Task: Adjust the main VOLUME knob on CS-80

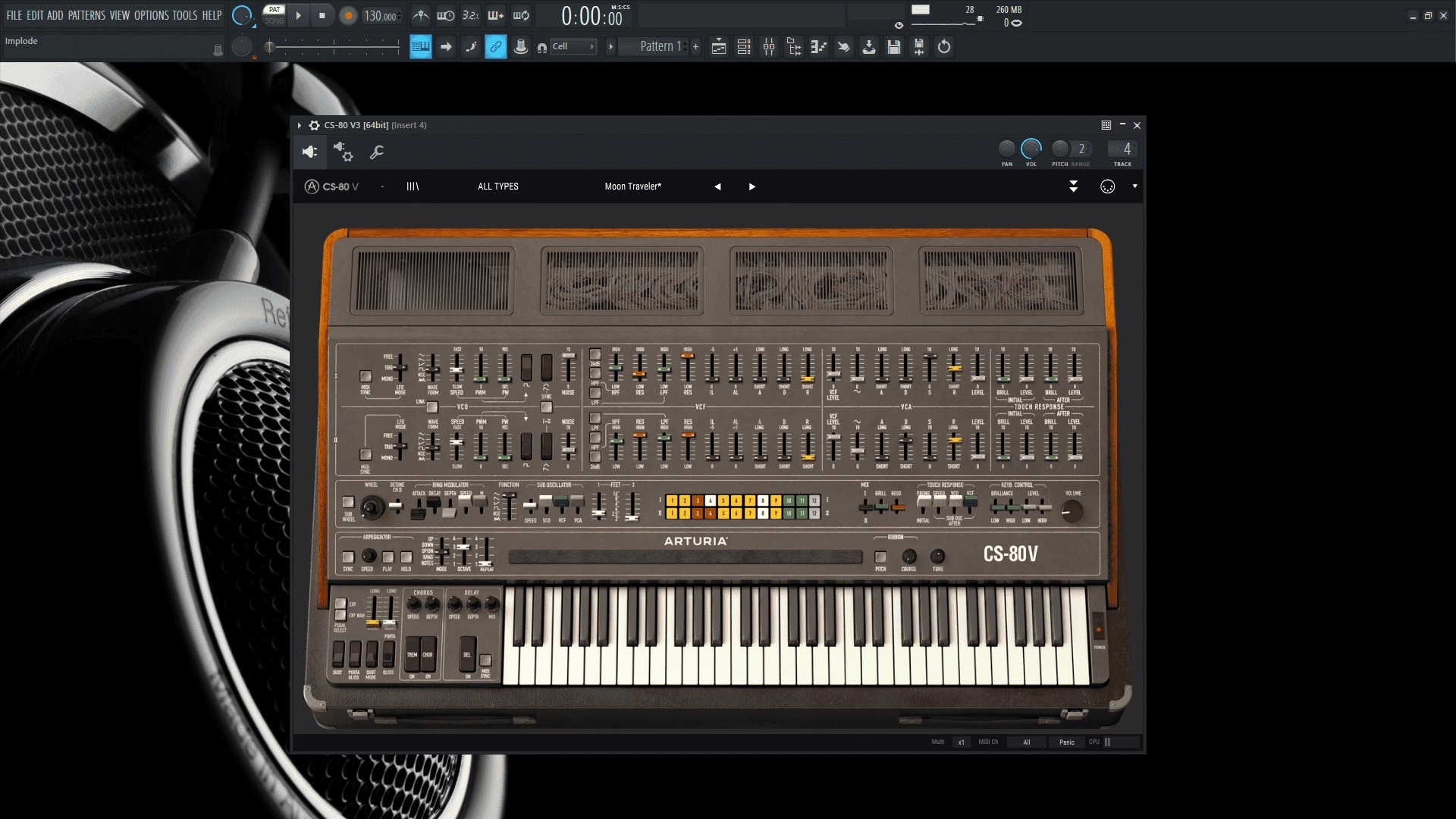Action: click(x=1072, y=513)
